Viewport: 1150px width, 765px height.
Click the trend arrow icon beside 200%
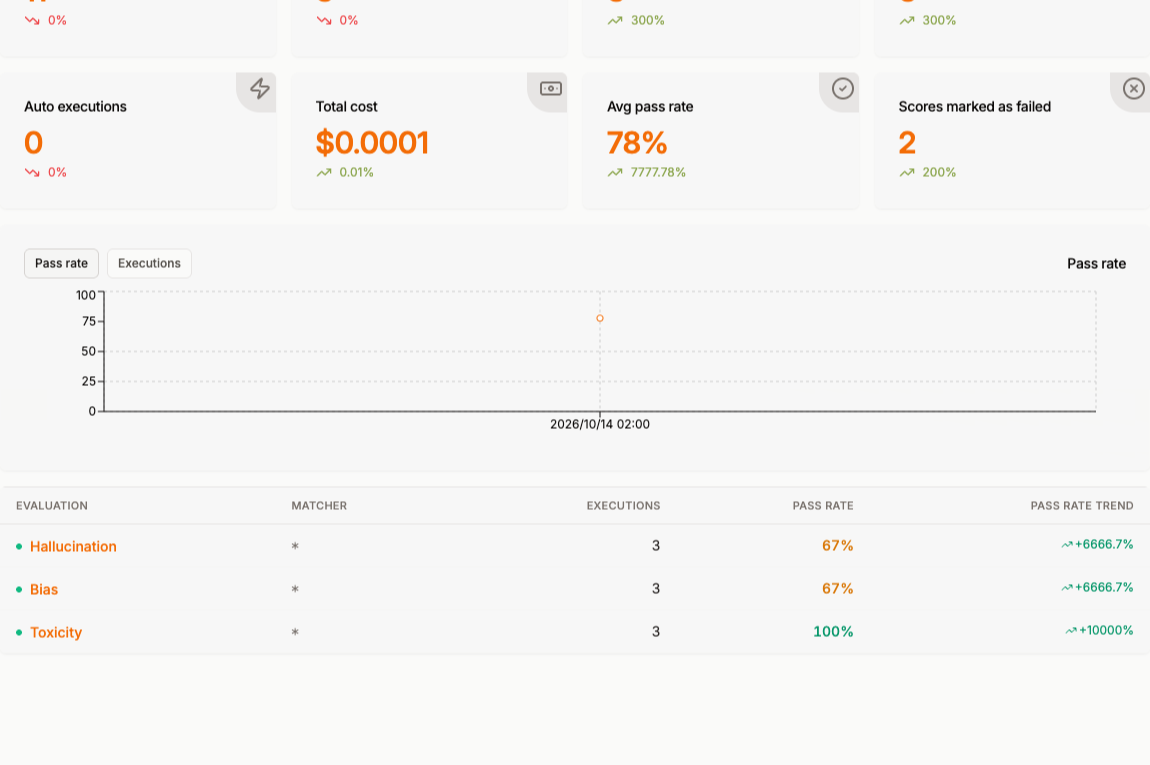click(x=907, y=172)
